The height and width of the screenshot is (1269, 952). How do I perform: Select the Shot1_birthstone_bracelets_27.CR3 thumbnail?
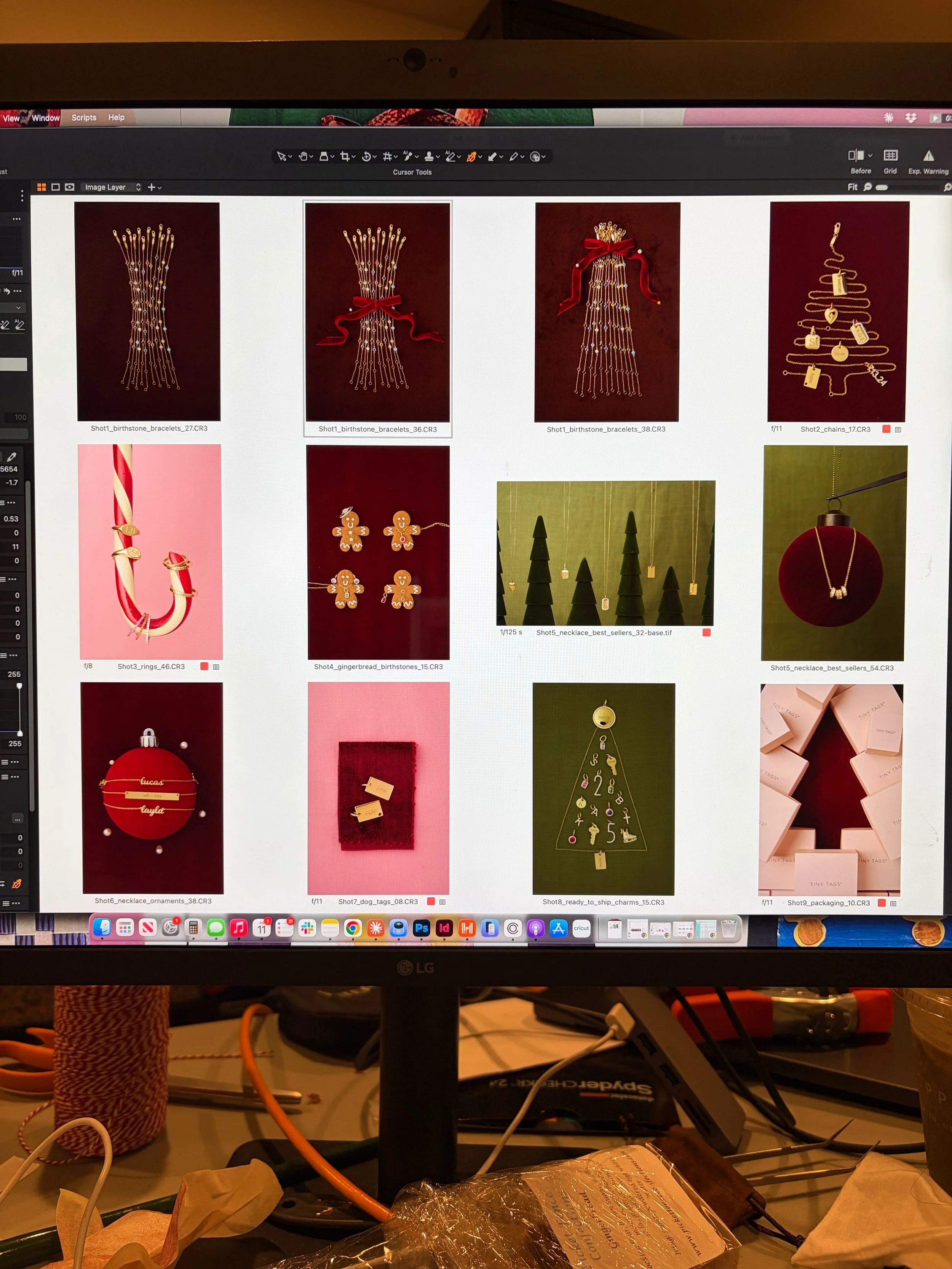click(x=148, y=311)
